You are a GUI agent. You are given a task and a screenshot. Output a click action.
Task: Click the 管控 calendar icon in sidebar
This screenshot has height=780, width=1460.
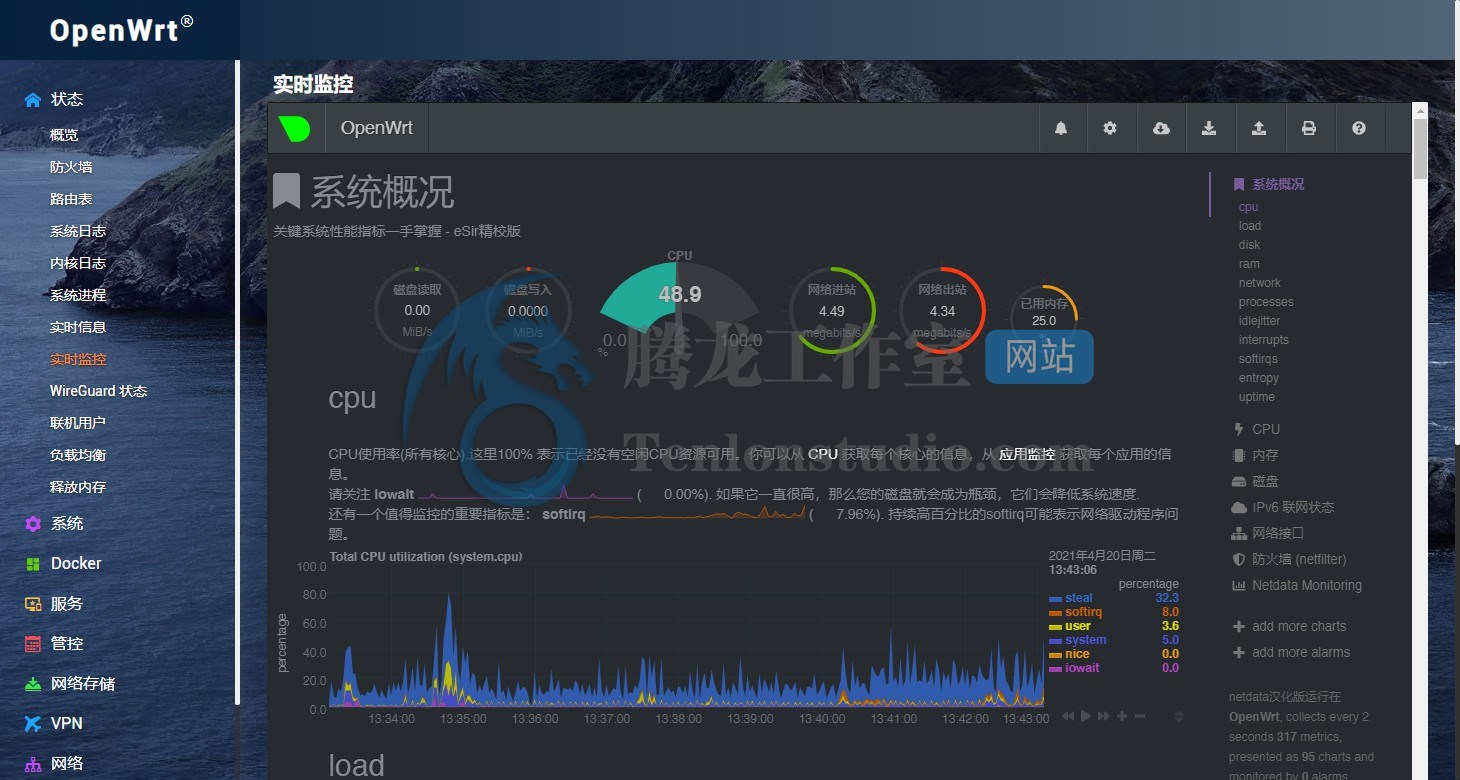click(x=33, y=644)
